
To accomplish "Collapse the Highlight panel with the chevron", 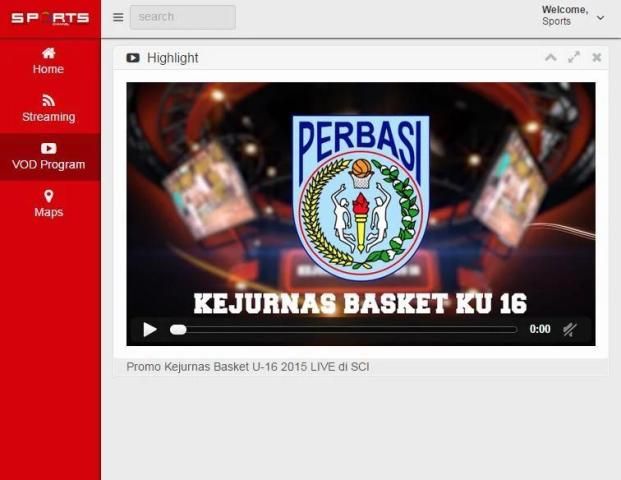I will pyautogui.click(x=550, y=58).
